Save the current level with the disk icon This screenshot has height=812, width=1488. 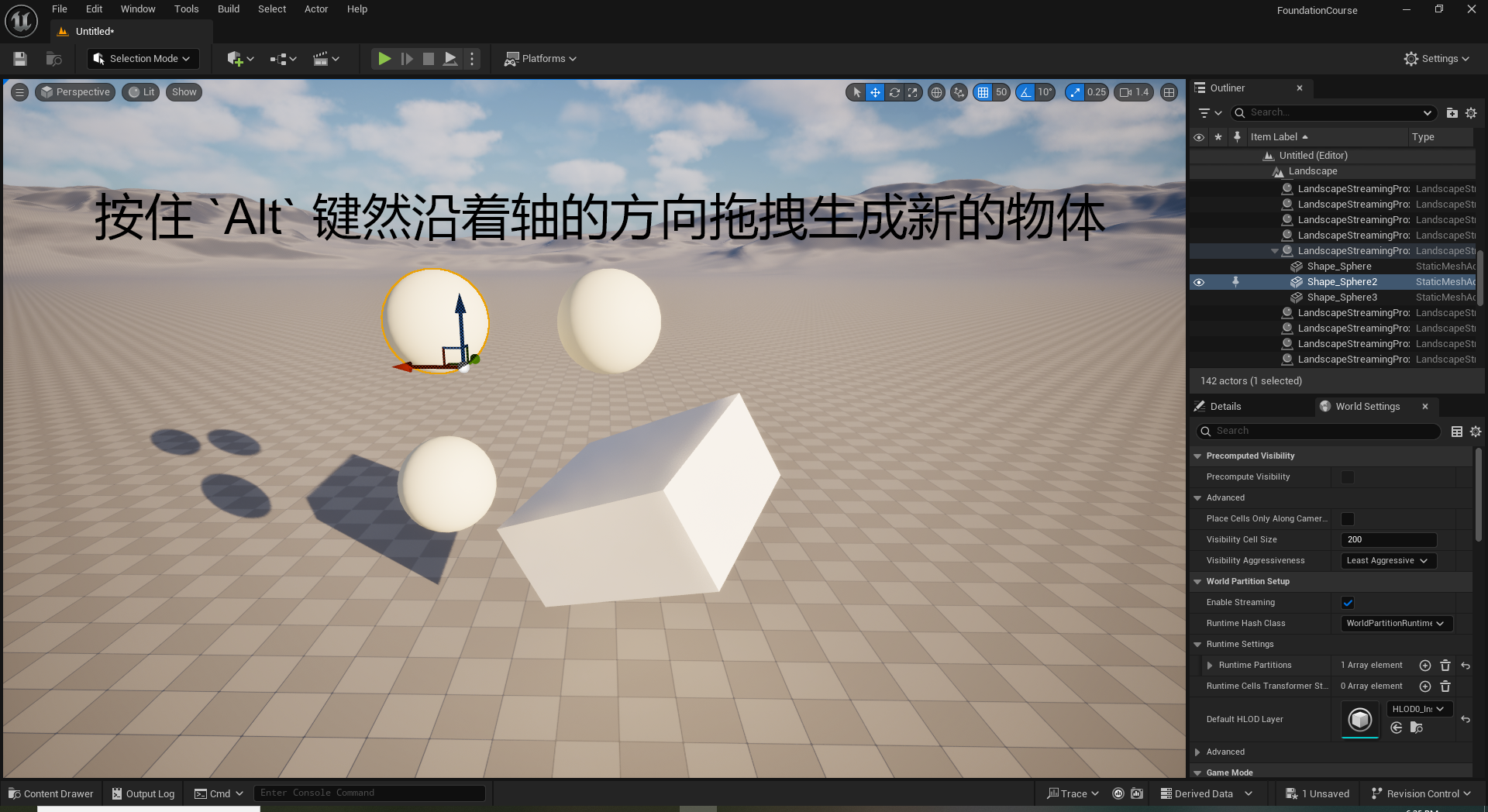(20, 59)
